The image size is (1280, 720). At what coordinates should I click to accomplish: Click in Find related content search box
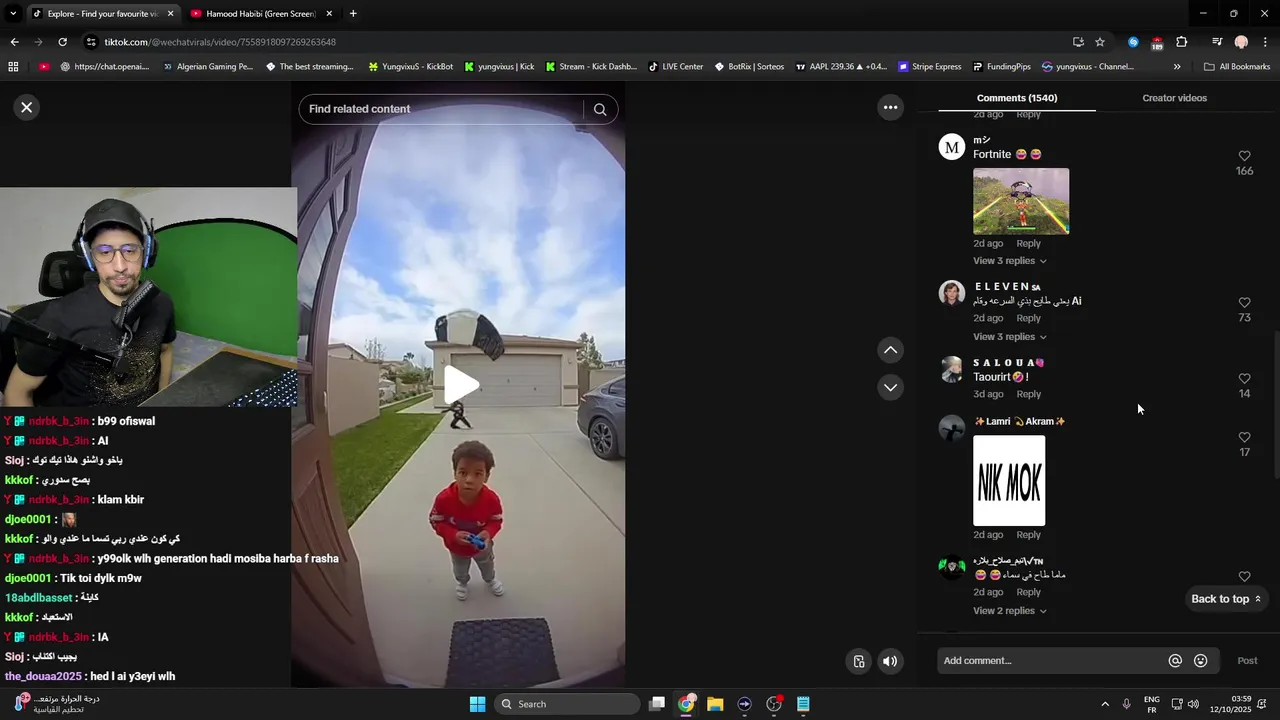(440, 109)
